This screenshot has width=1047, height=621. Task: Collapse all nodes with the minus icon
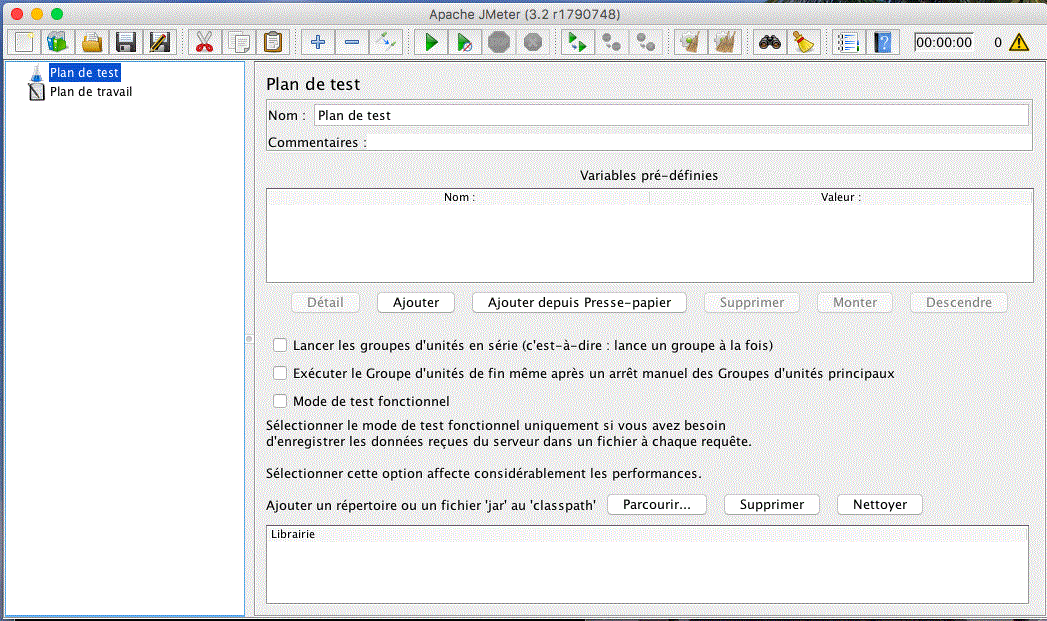point(352,42)
